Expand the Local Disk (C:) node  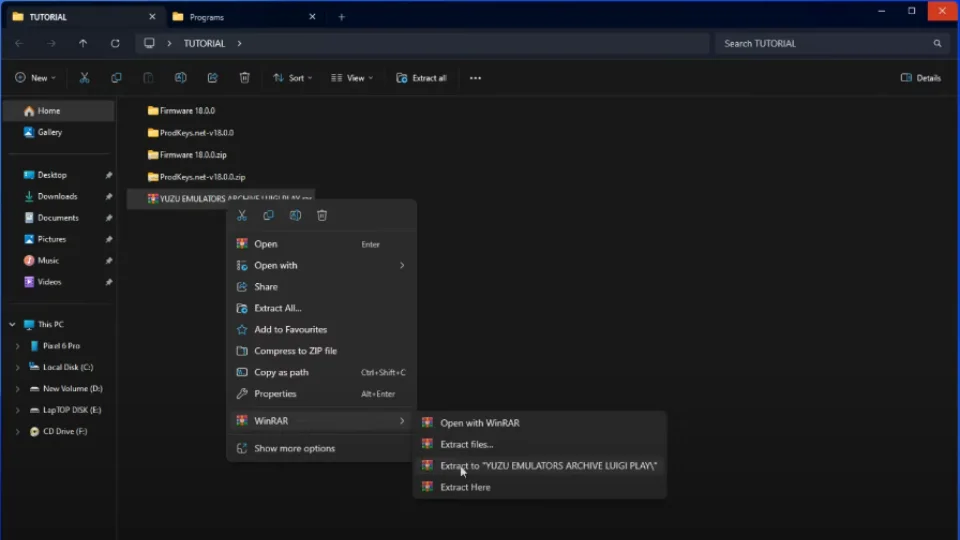17,367
